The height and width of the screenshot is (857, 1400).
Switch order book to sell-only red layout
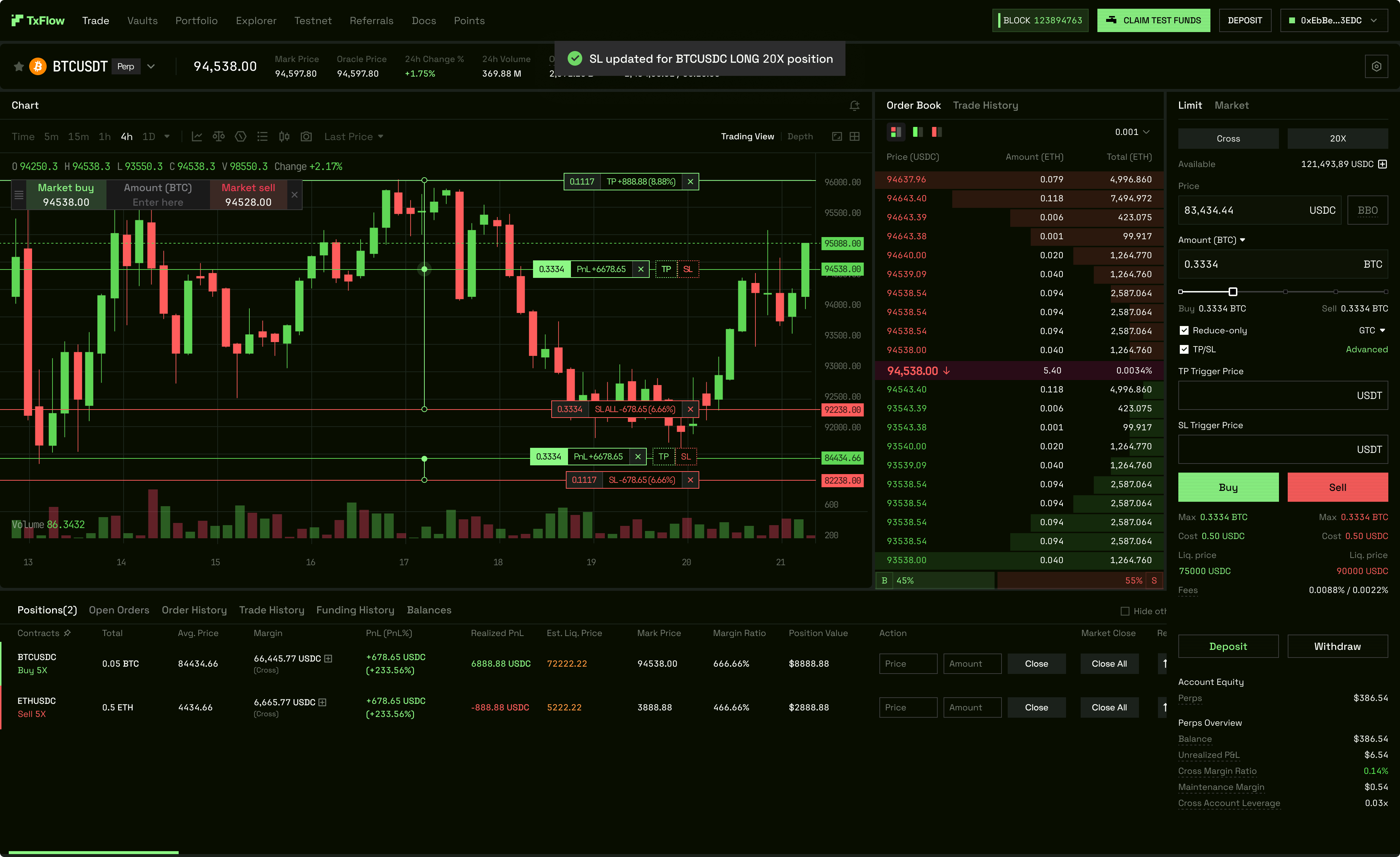point(936,132)
